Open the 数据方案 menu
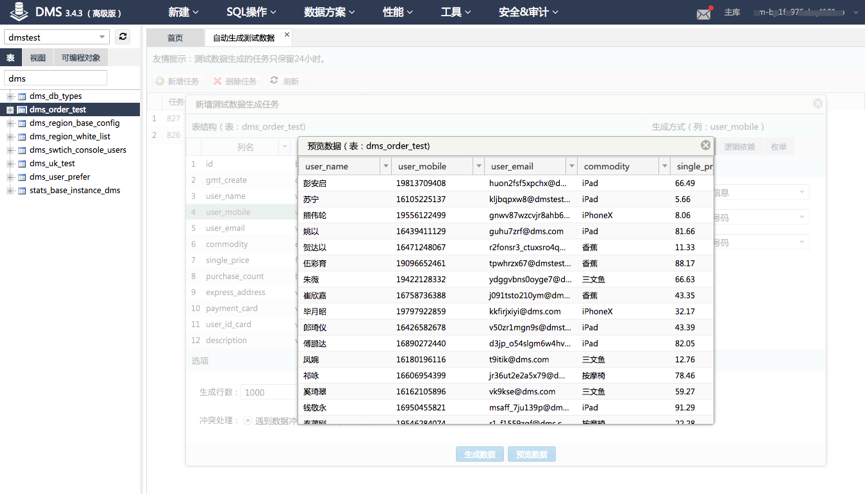This screenshot has width=865, height=494. coord(329,12)
